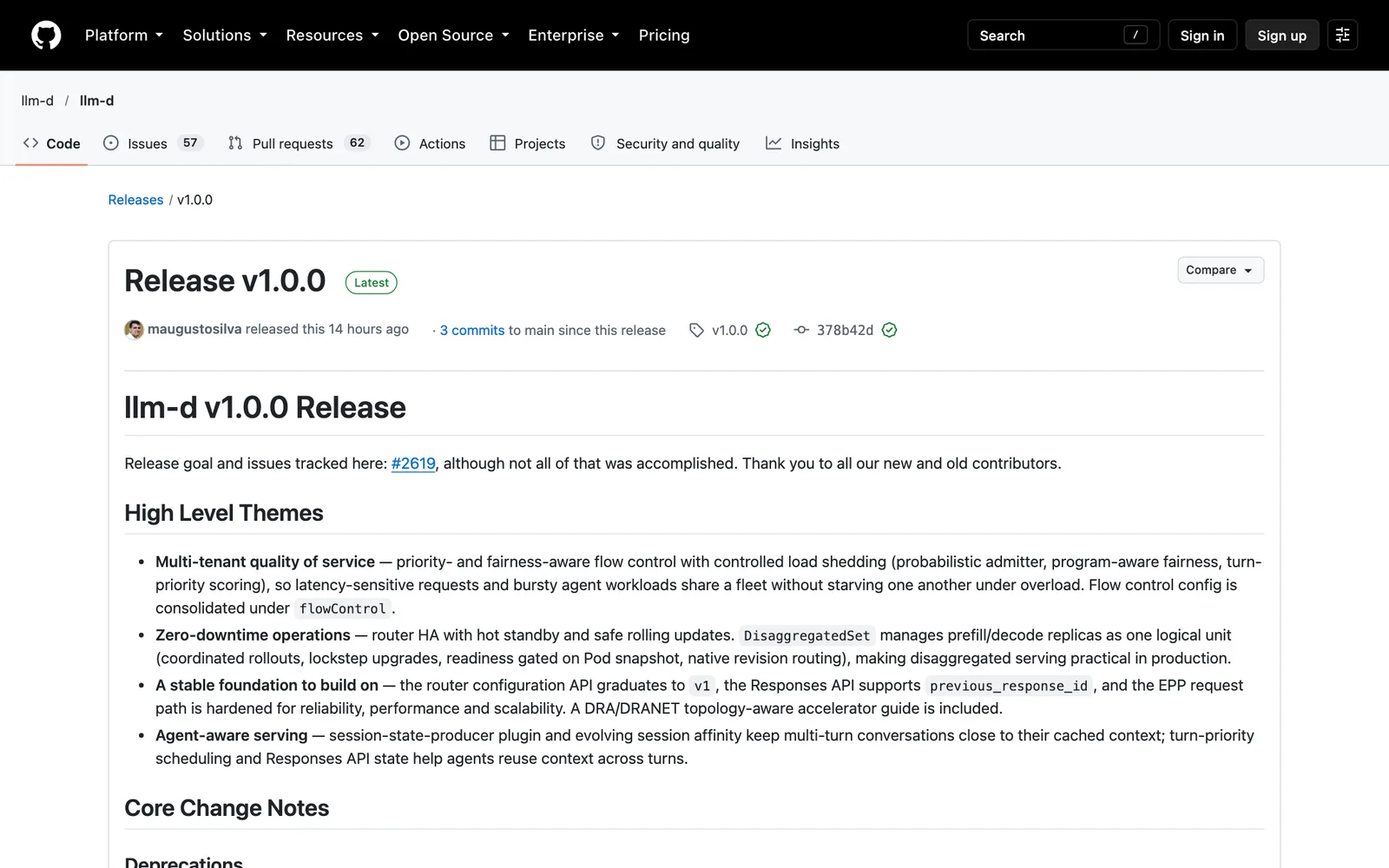Open commit 378b42d link
Screen dimensions: 1389x868
point(845,331)
